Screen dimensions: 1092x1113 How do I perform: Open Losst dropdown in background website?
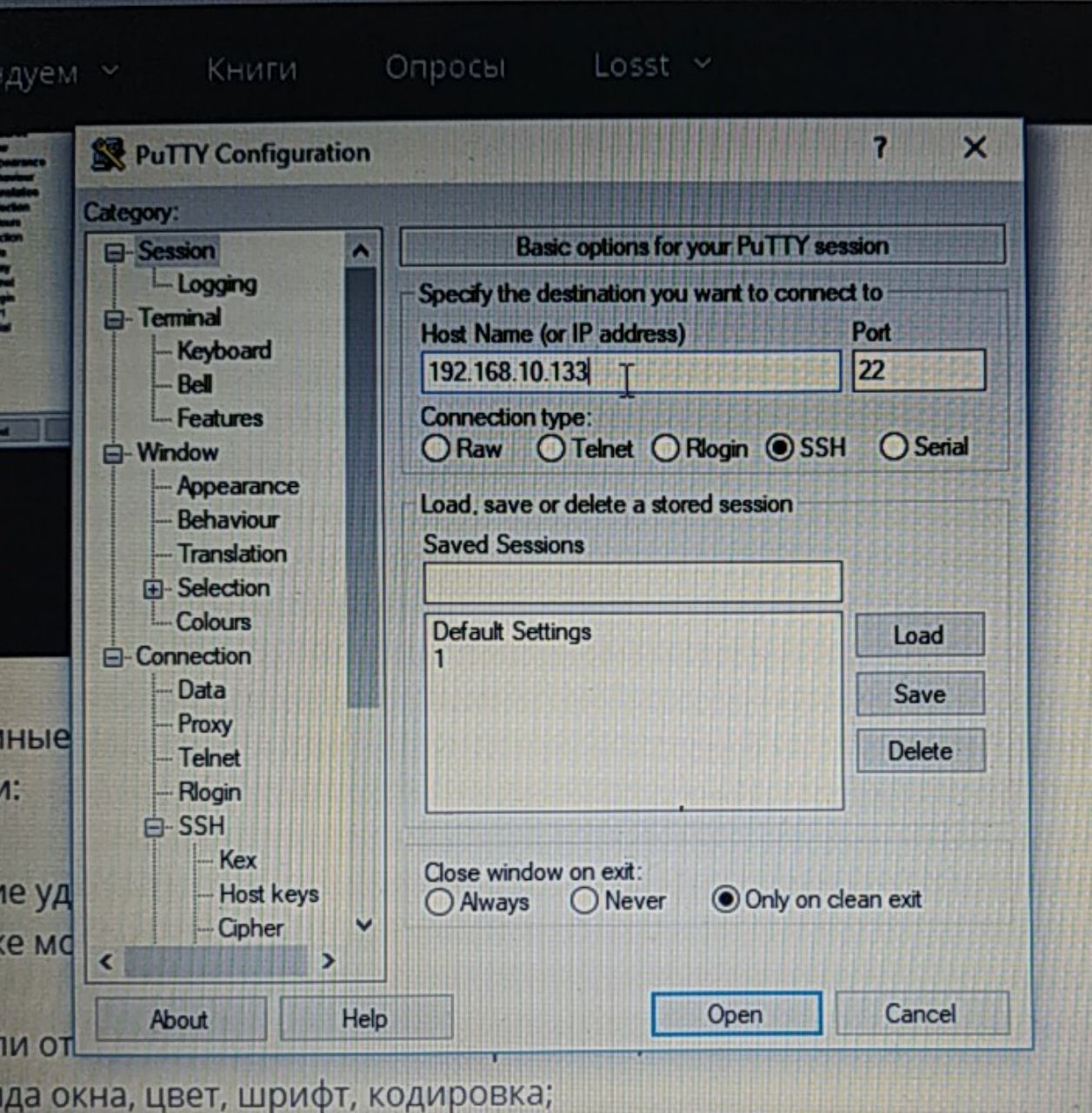tap(652, 65)
